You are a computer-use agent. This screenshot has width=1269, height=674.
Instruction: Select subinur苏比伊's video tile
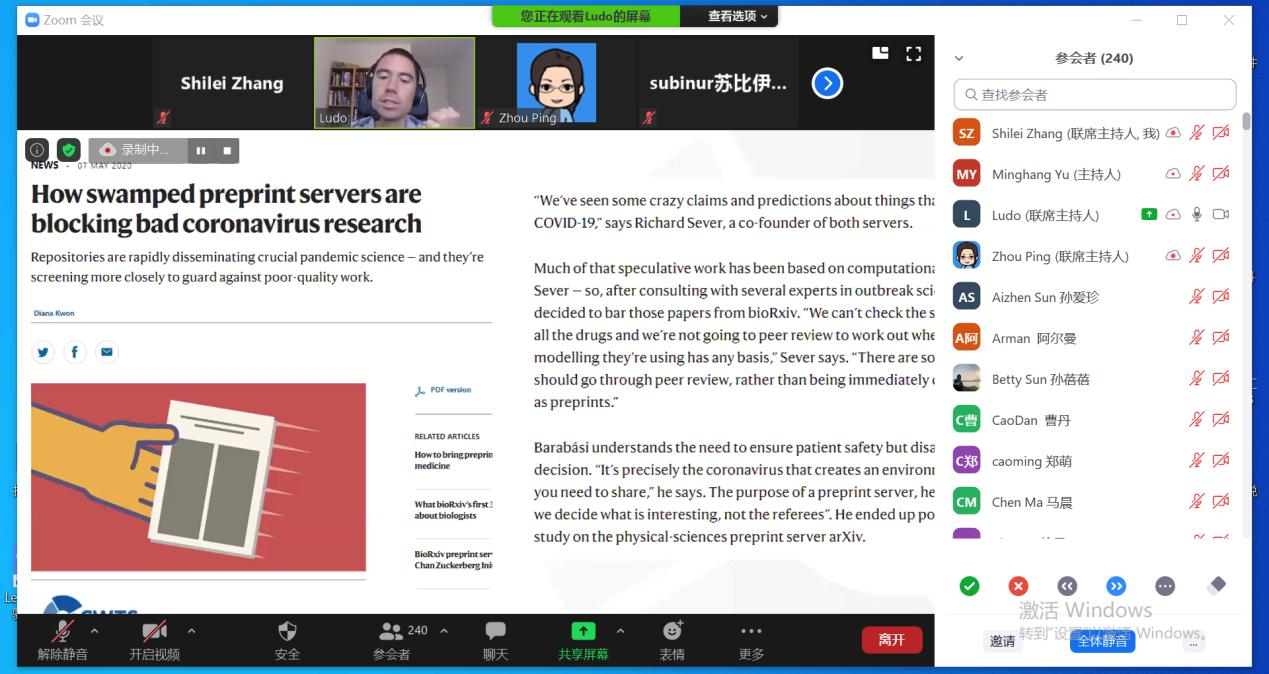[718, 83]
